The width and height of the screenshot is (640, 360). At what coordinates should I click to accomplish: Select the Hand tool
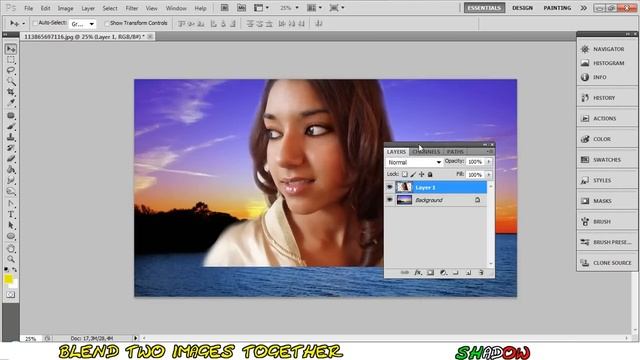coord(11,249)
